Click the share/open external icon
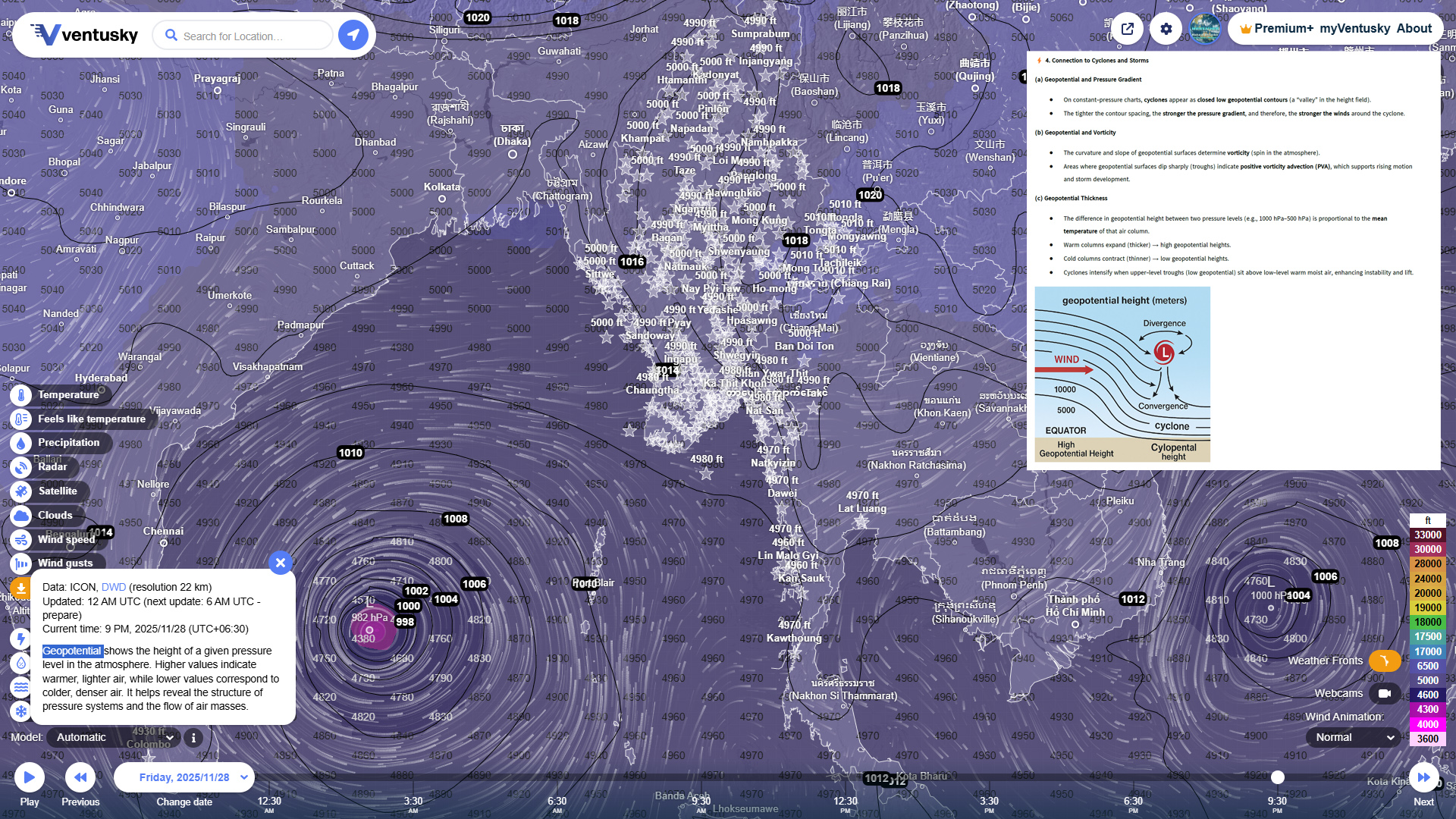Viewport: 1456px width, 819px height. pos(1128,29)
